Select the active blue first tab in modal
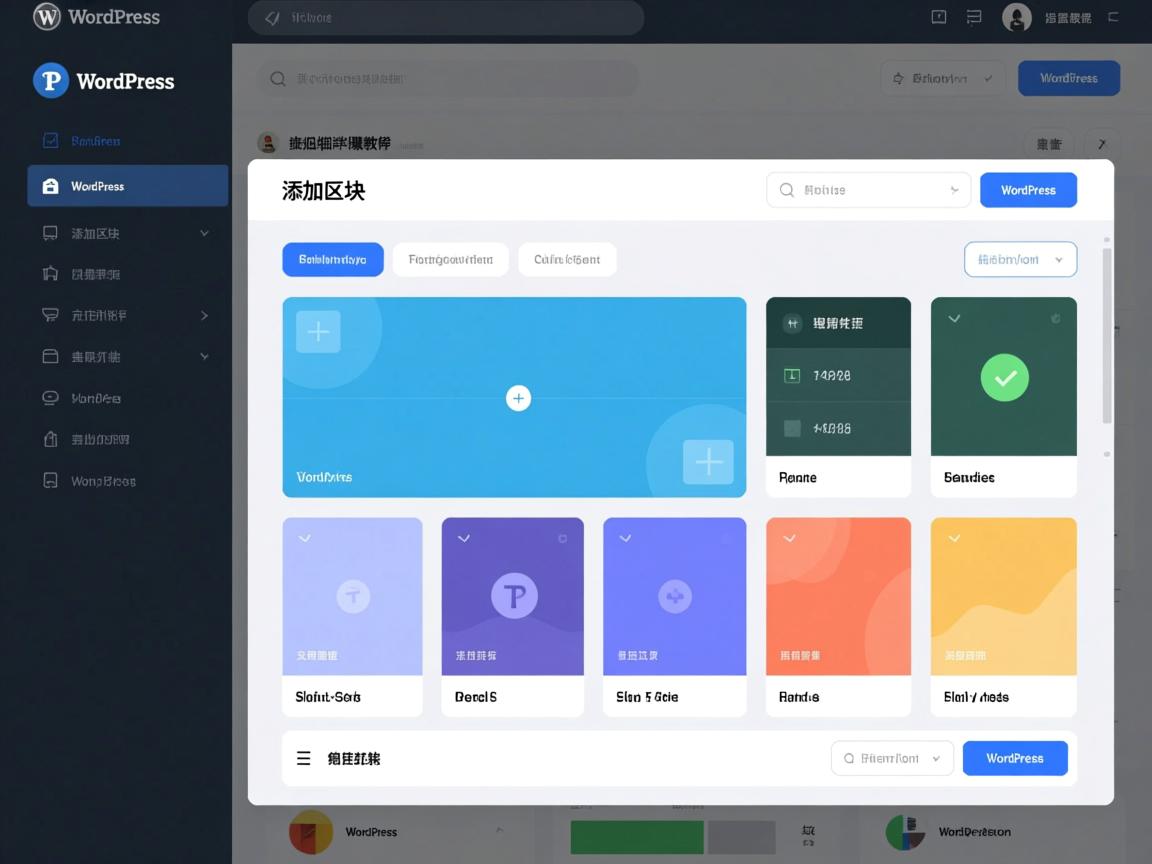This screenshot has width=1152, height=864. tap(332, 259)
